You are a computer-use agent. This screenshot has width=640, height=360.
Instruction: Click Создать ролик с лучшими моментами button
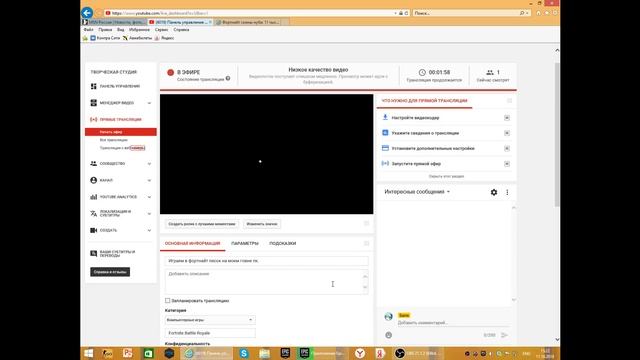[202, 224]
